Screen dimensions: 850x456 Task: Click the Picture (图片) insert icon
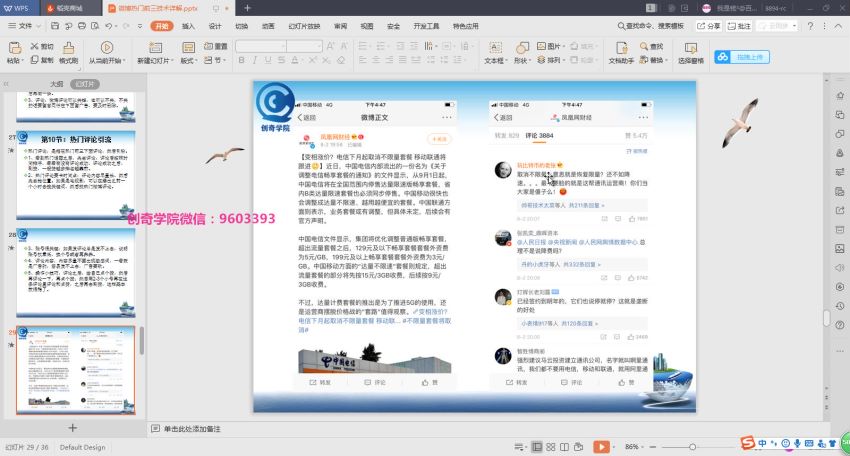point(541,47)
